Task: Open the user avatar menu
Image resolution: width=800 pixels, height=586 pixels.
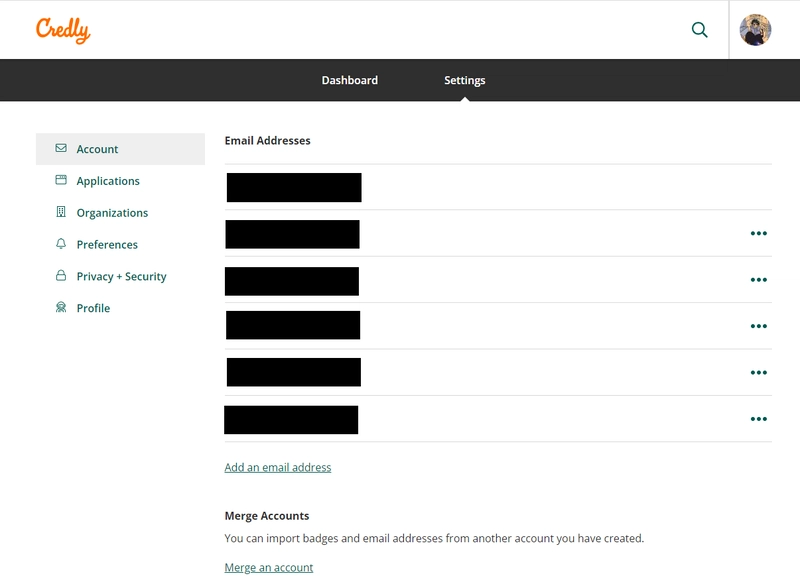Action: [x=755, y=30]
